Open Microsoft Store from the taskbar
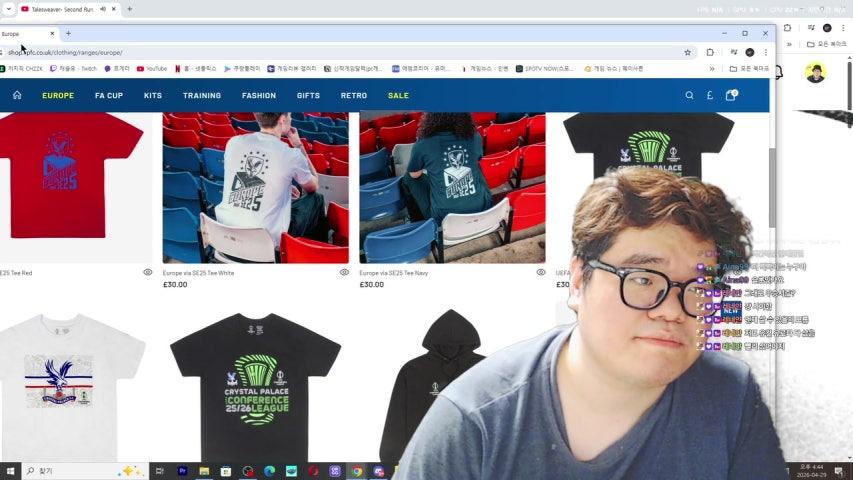 pos(226,471)
